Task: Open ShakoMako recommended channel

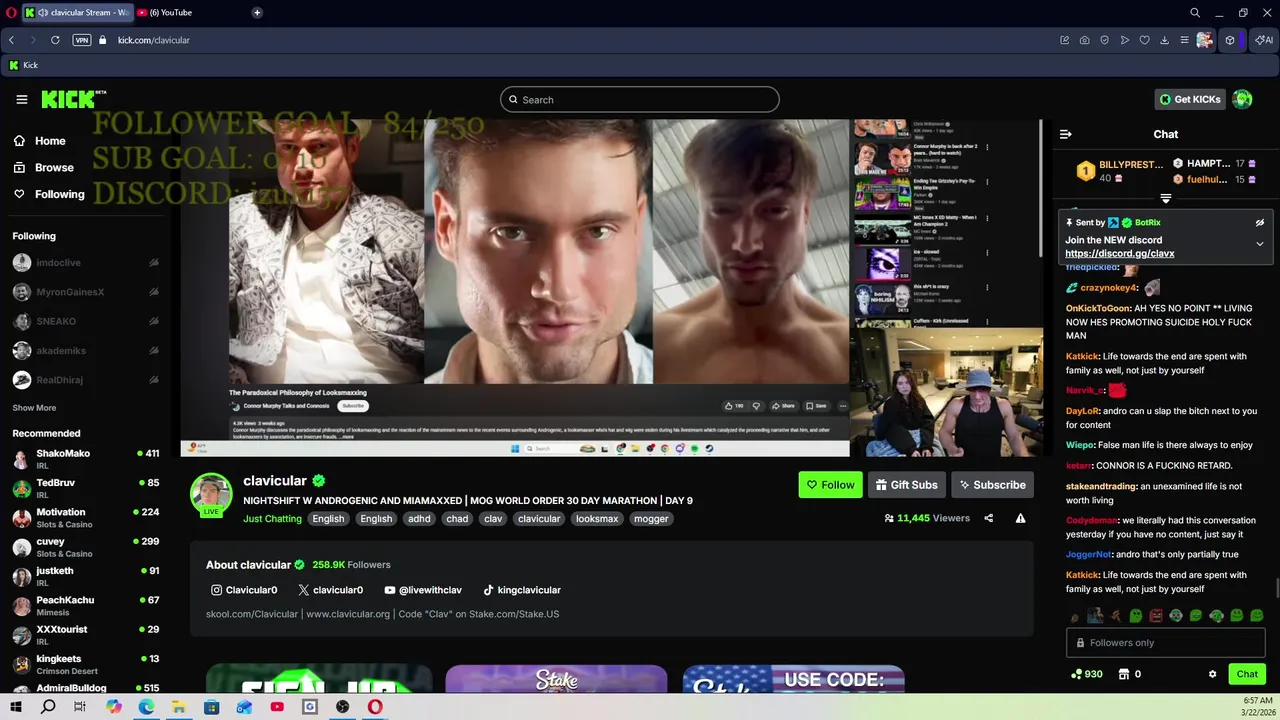Action: click(85, 459)
